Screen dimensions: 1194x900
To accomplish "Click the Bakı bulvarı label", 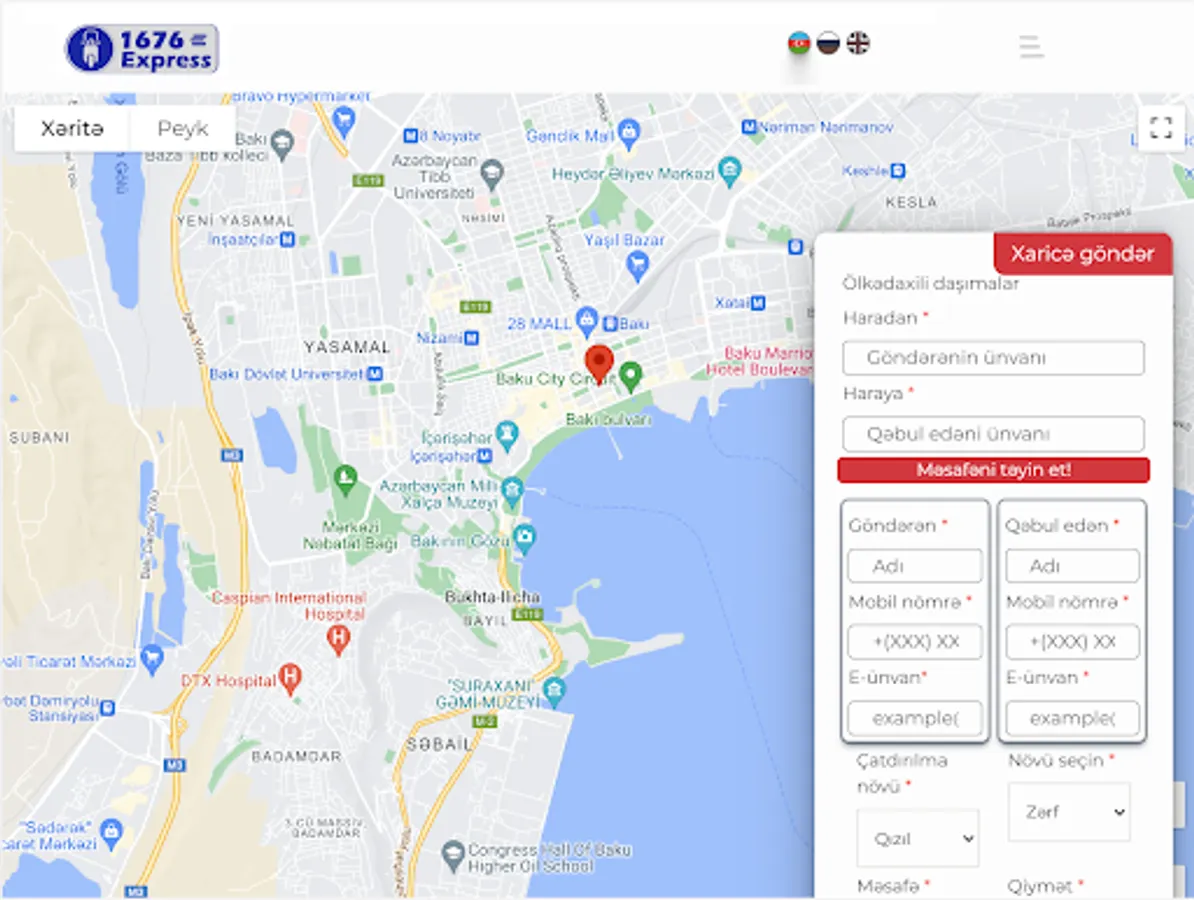I will pyautogui.click(x=608, y=420).
